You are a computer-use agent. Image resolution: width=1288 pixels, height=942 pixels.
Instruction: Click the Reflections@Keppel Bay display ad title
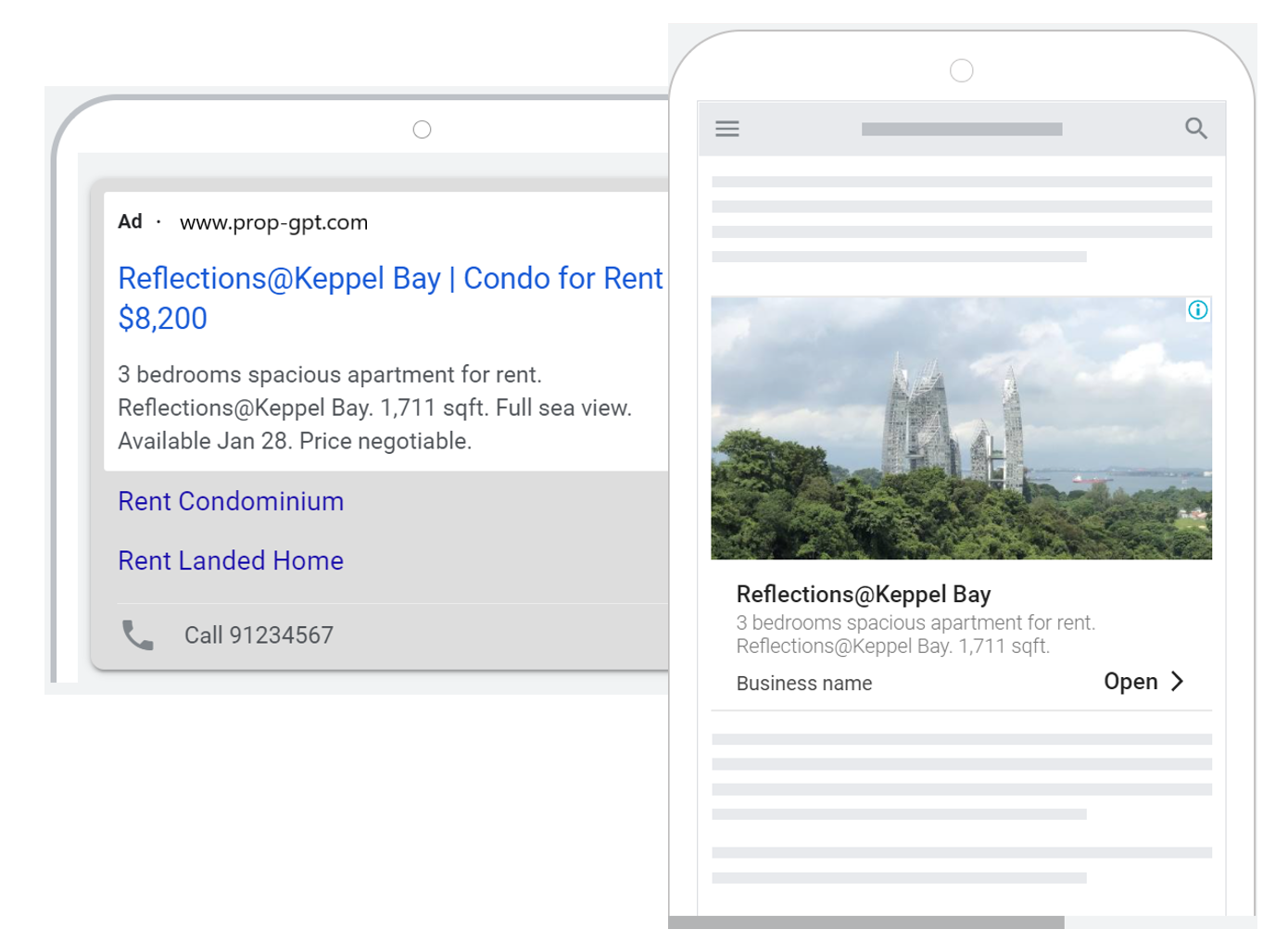click(x=863, y=594)
